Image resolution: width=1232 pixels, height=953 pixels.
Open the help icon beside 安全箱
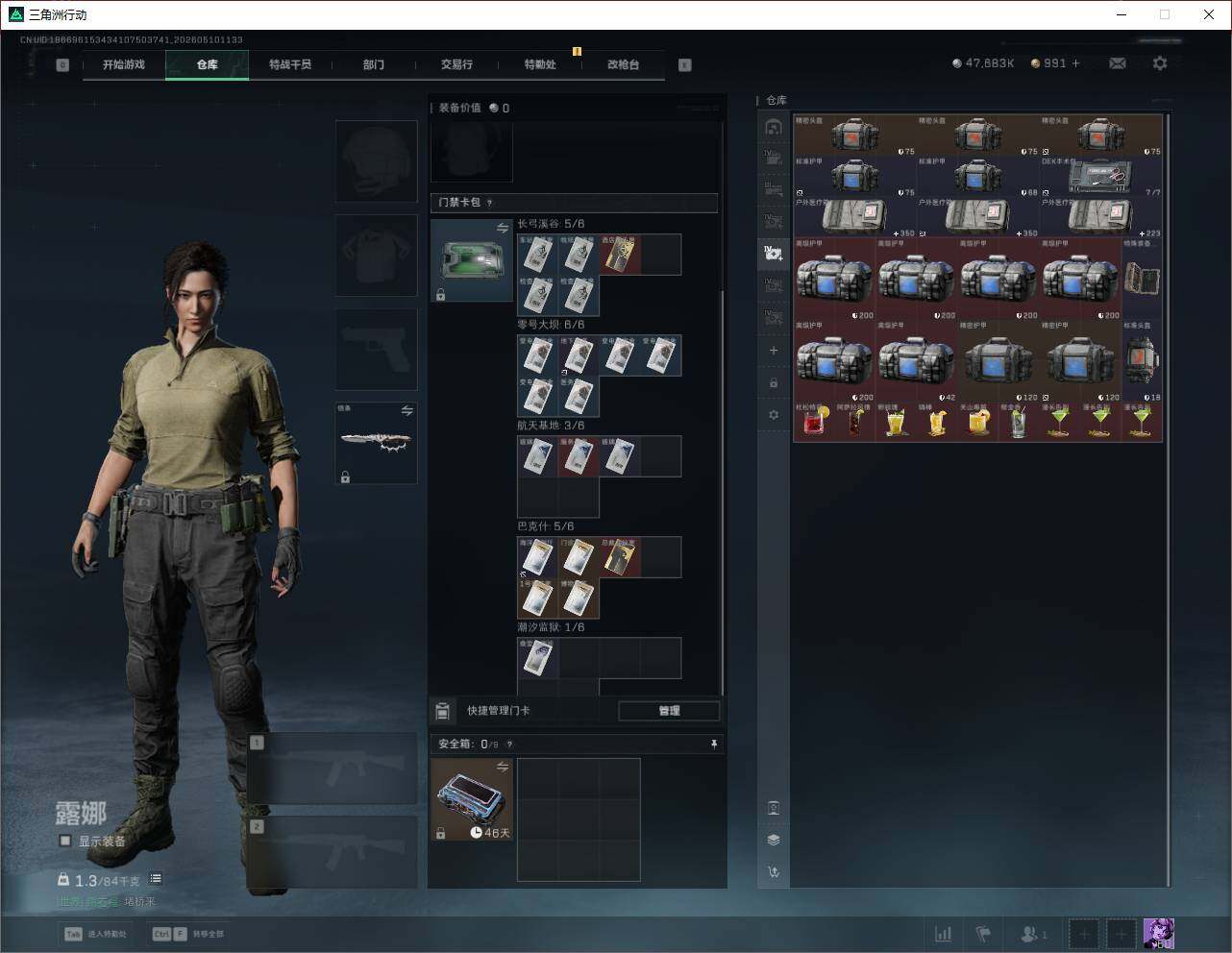(x=509, y=744)
